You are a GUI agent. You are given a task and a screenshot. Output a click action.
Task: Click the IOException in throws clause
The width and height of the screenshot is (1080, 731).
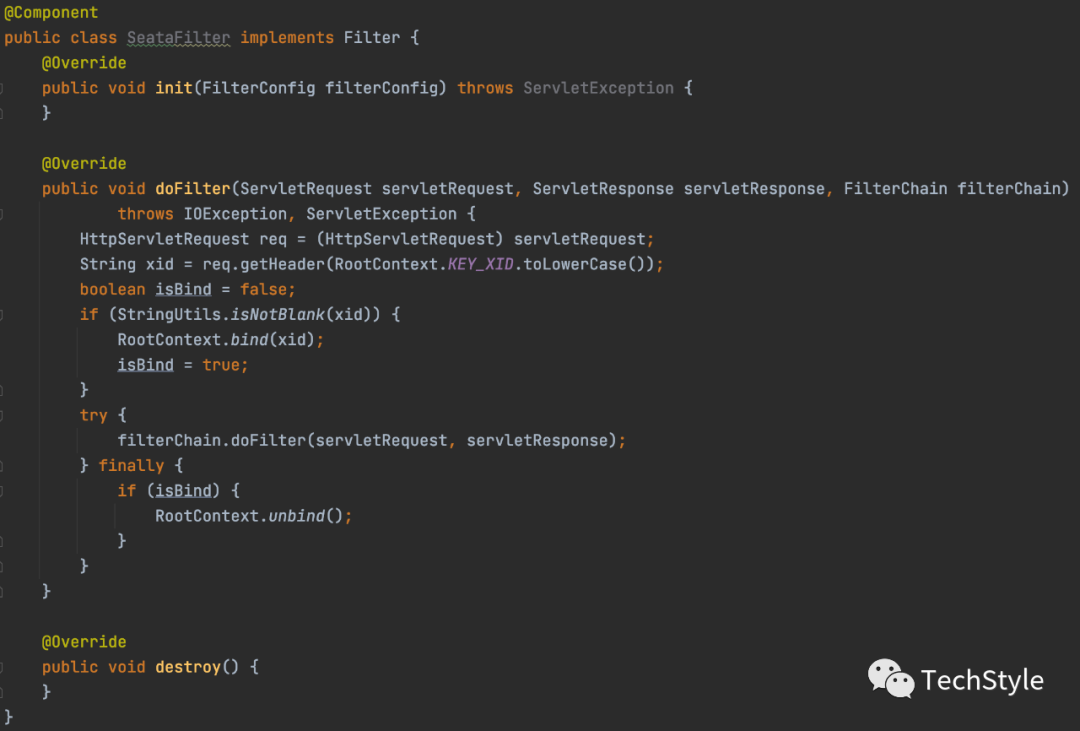click(235, 214)
